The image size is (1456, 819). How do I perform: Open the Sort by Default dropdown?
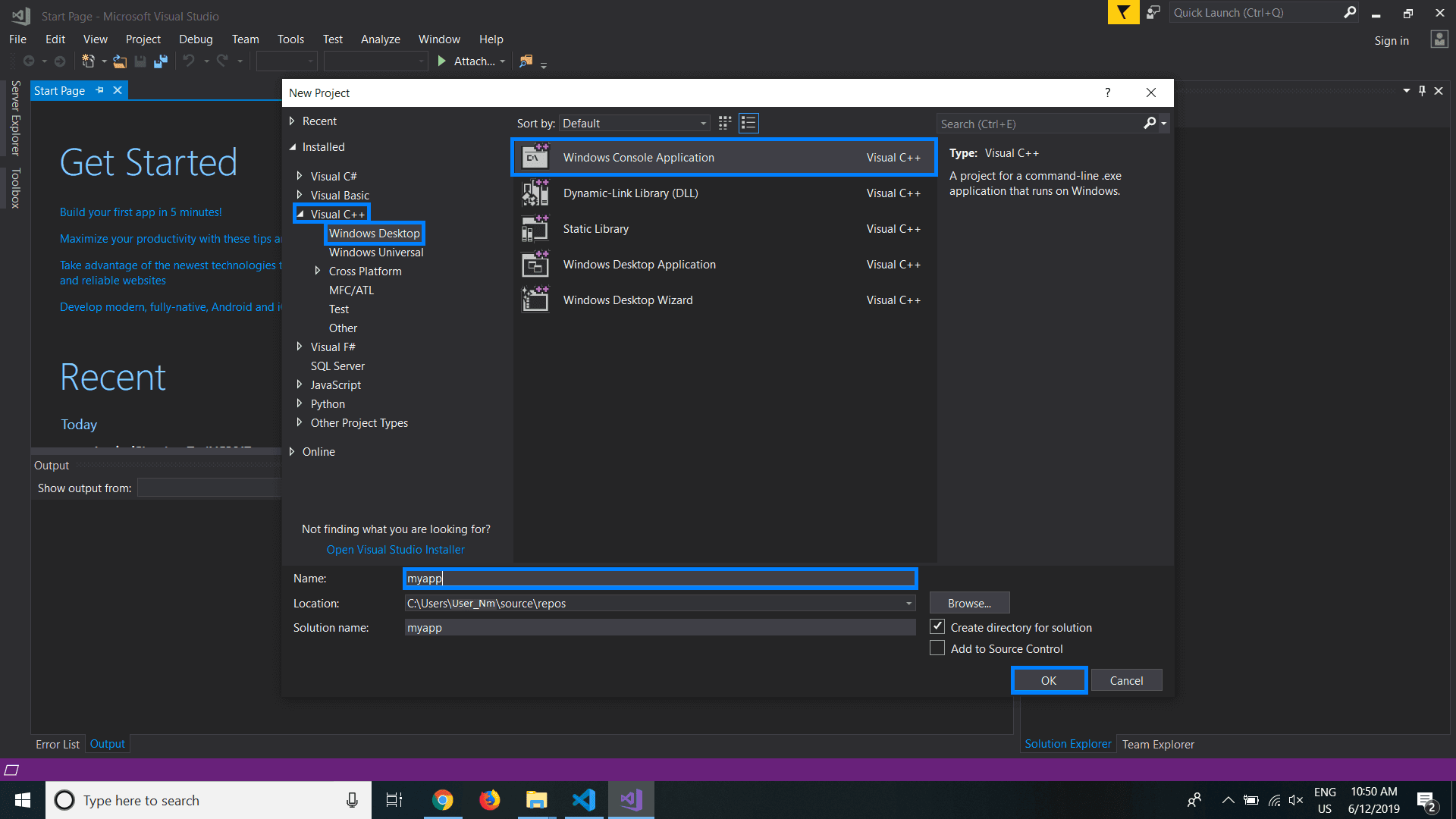point(635,124)
